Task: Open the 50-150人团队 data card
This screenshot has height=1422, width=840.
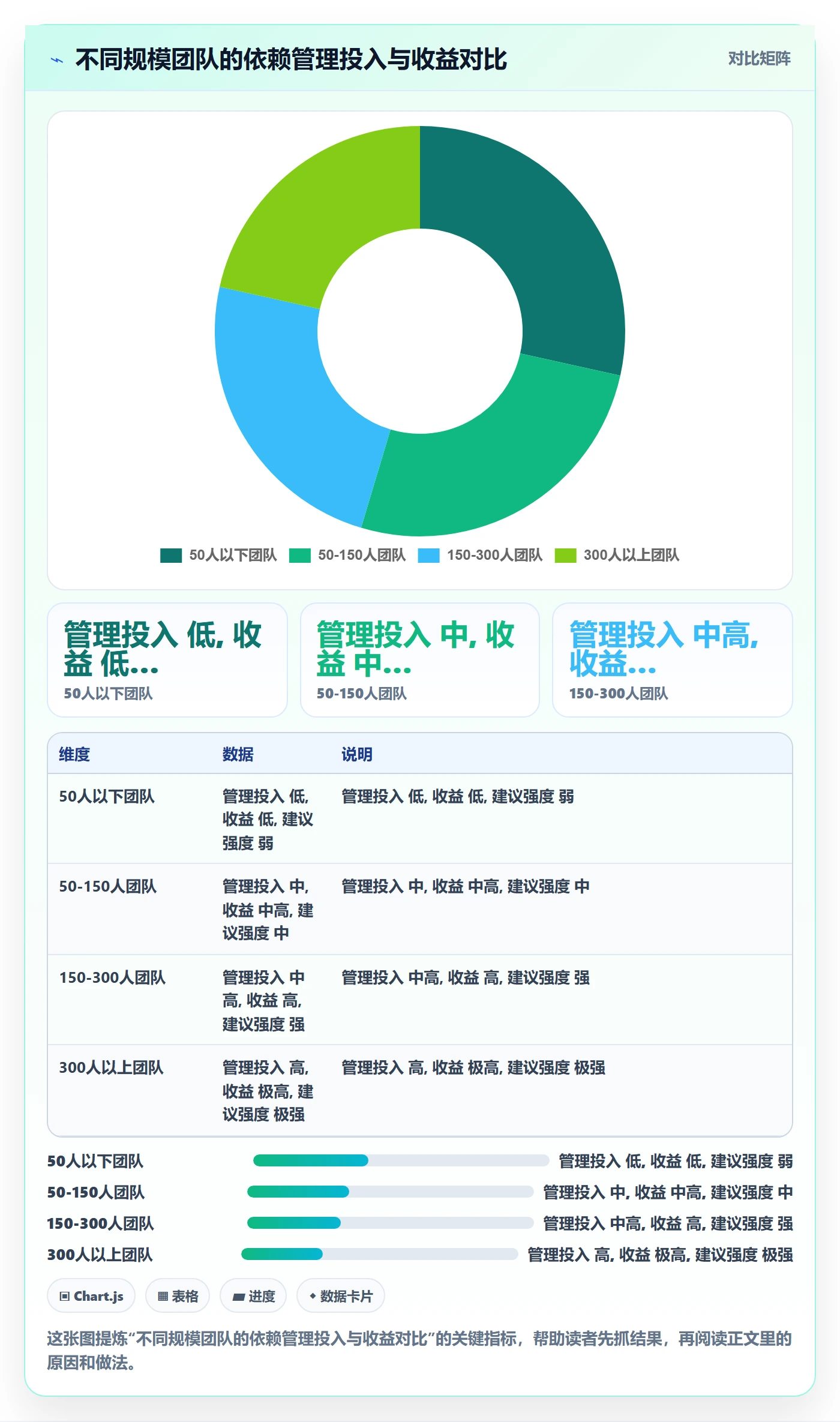Action: click(x=420, y=660)
